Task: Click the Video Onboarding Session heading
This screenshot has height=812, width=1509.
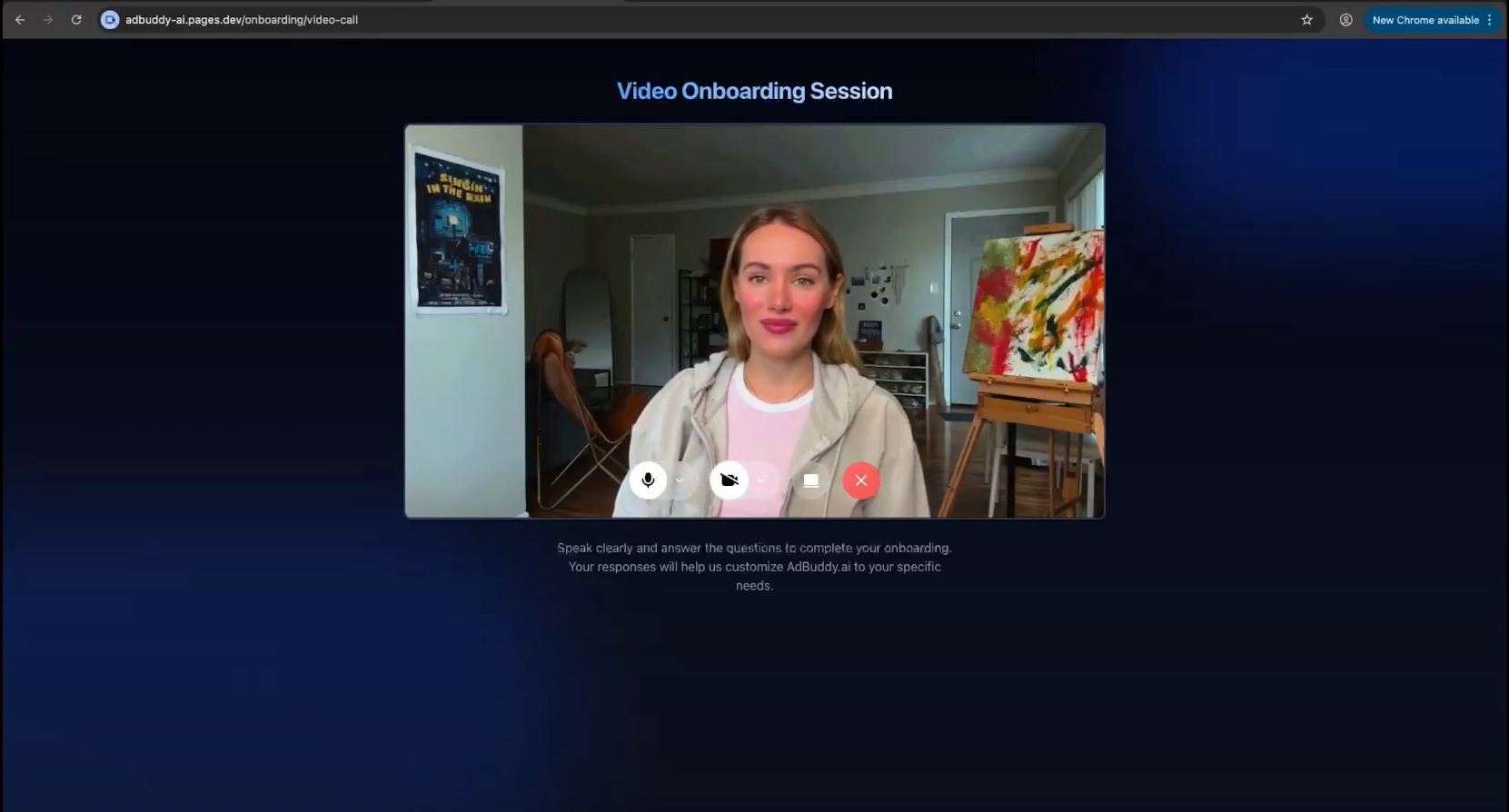Action: [754, 91]
